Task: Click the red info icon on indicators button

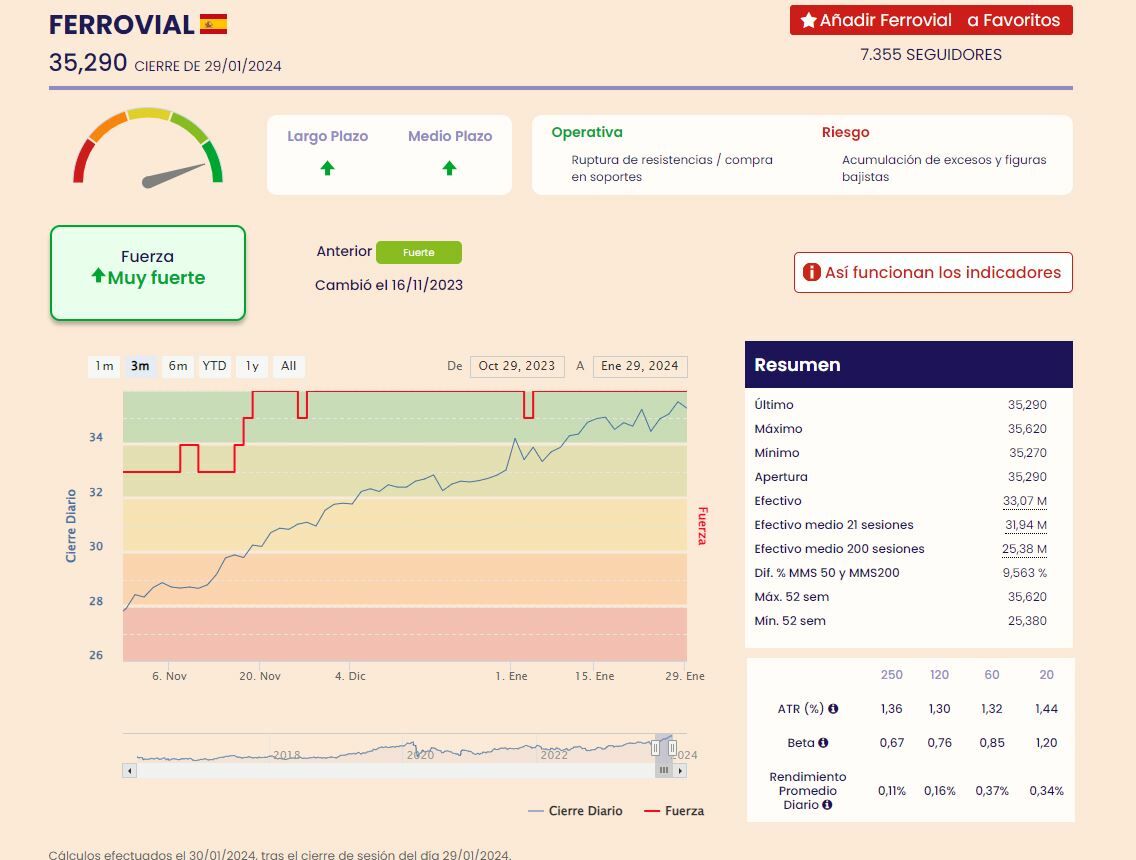Action: tap(811, 272)
